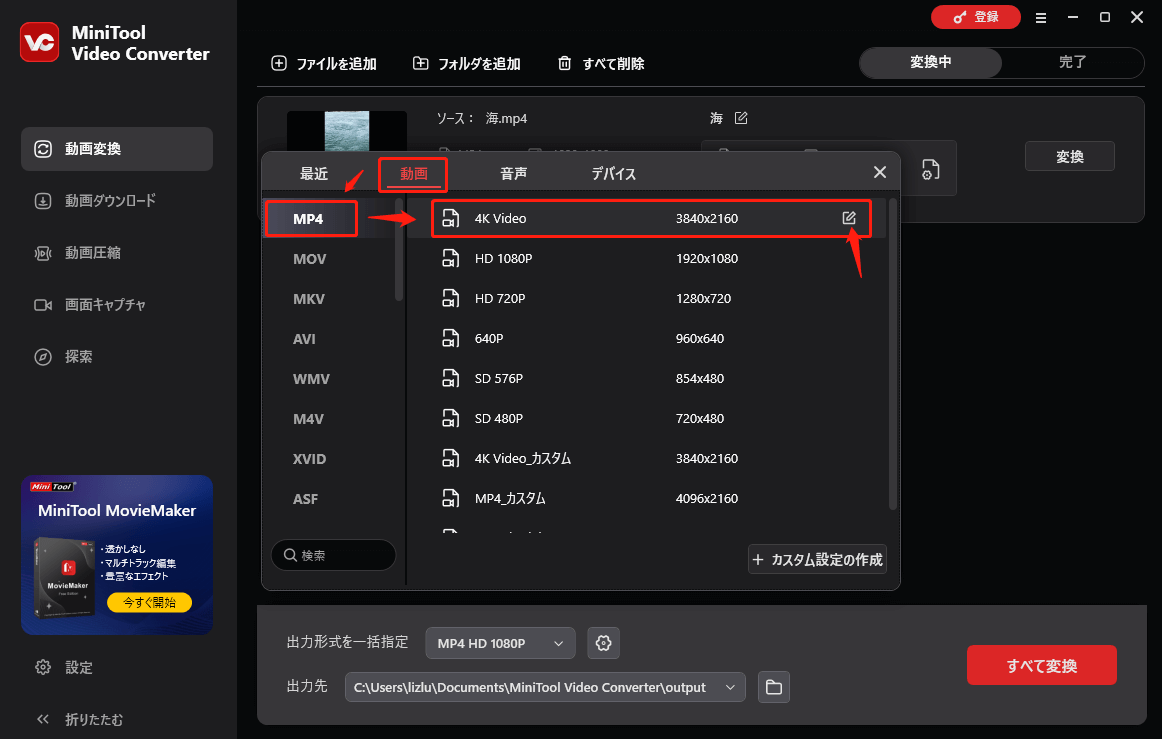Switch to the 完了 tab
This screenshot has width=1162, height=739.
click(x=1072, y=62)
